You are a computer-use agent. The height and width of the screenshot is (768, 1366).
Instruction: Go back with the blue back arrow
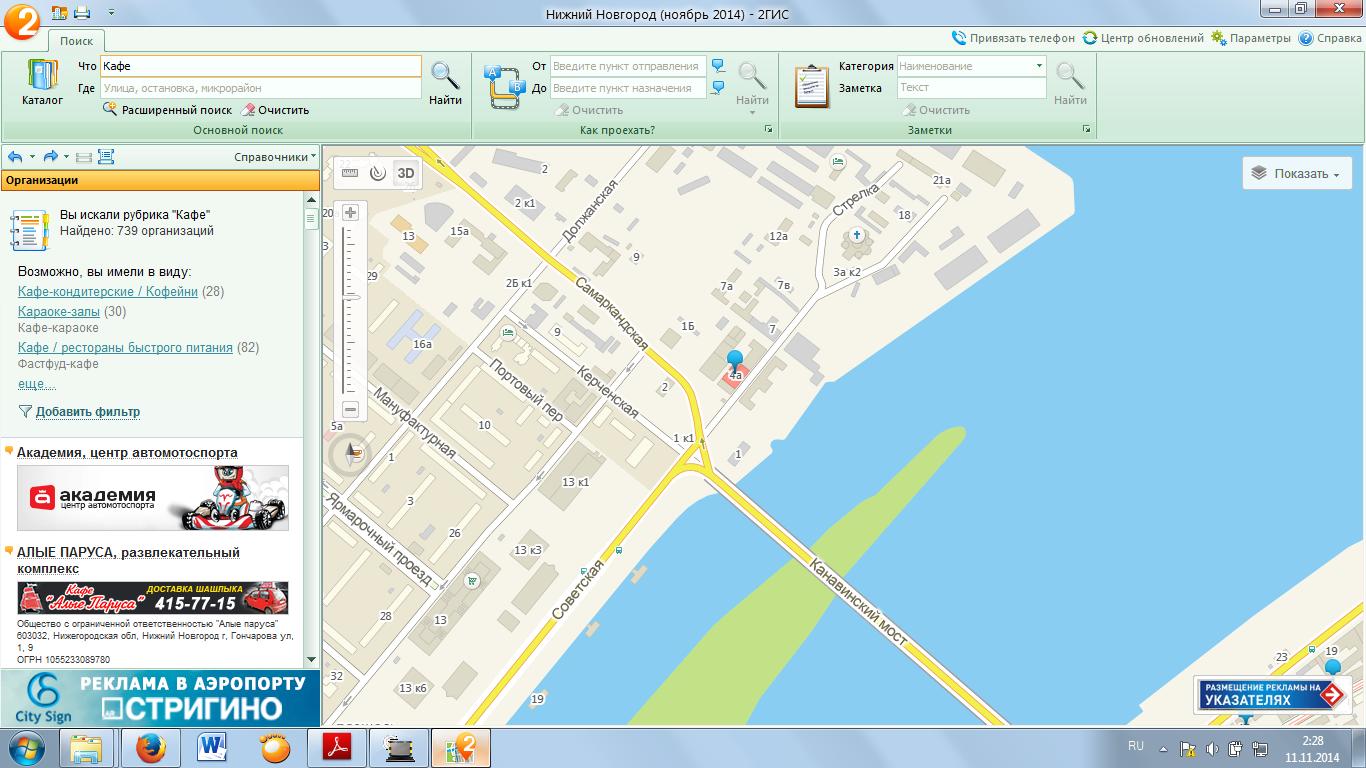[15, 157]
